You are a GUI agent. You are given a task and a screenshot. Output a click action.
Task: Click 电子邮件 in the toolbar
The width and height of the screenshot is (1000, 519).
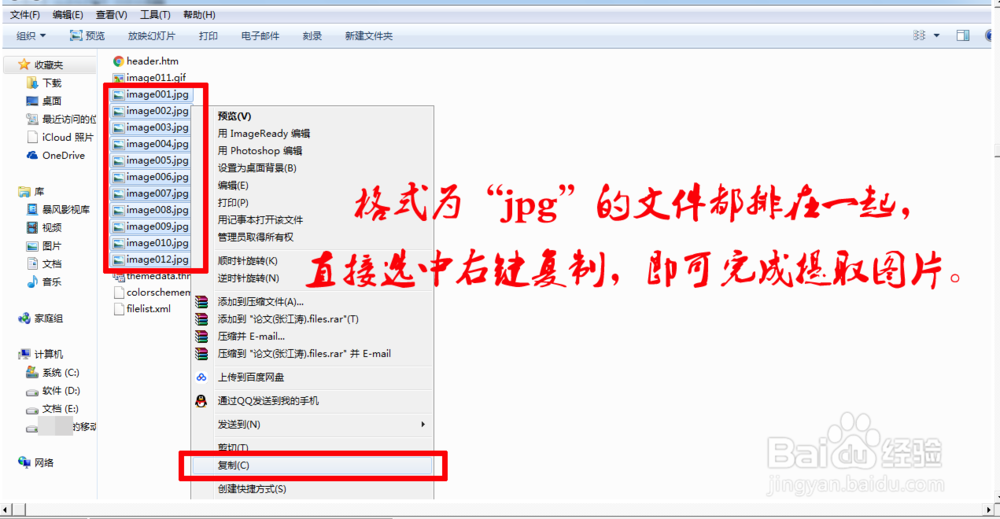tap(260, 36)
